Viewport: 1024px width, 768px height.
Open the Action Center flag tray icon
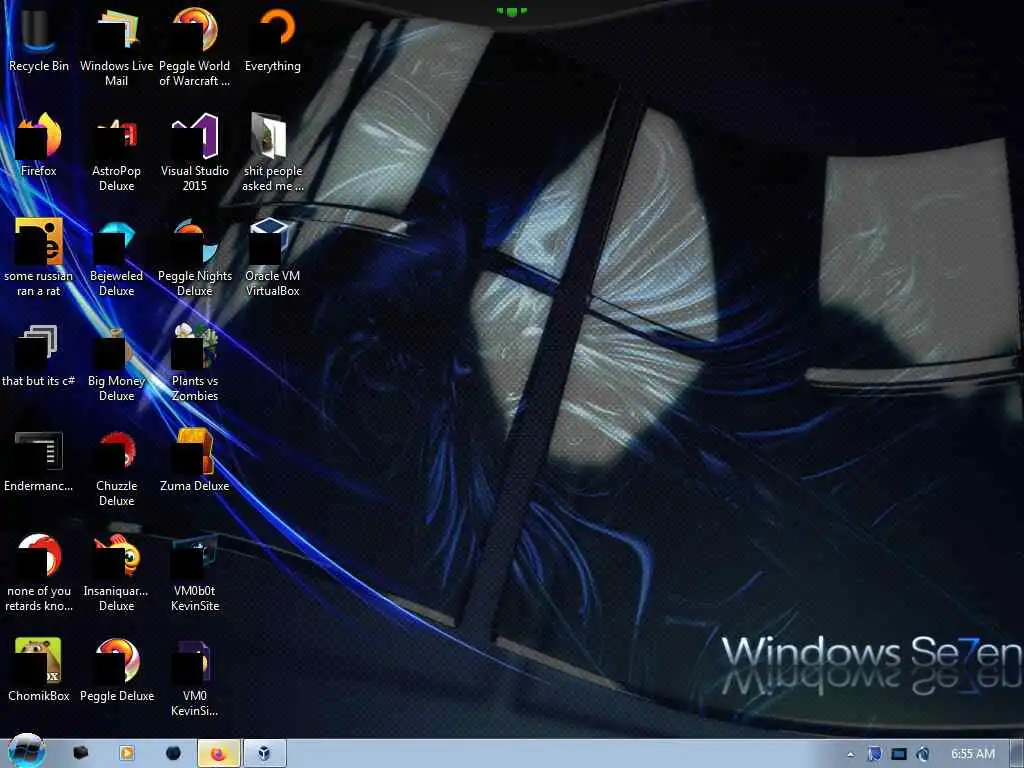pos(874,754)
